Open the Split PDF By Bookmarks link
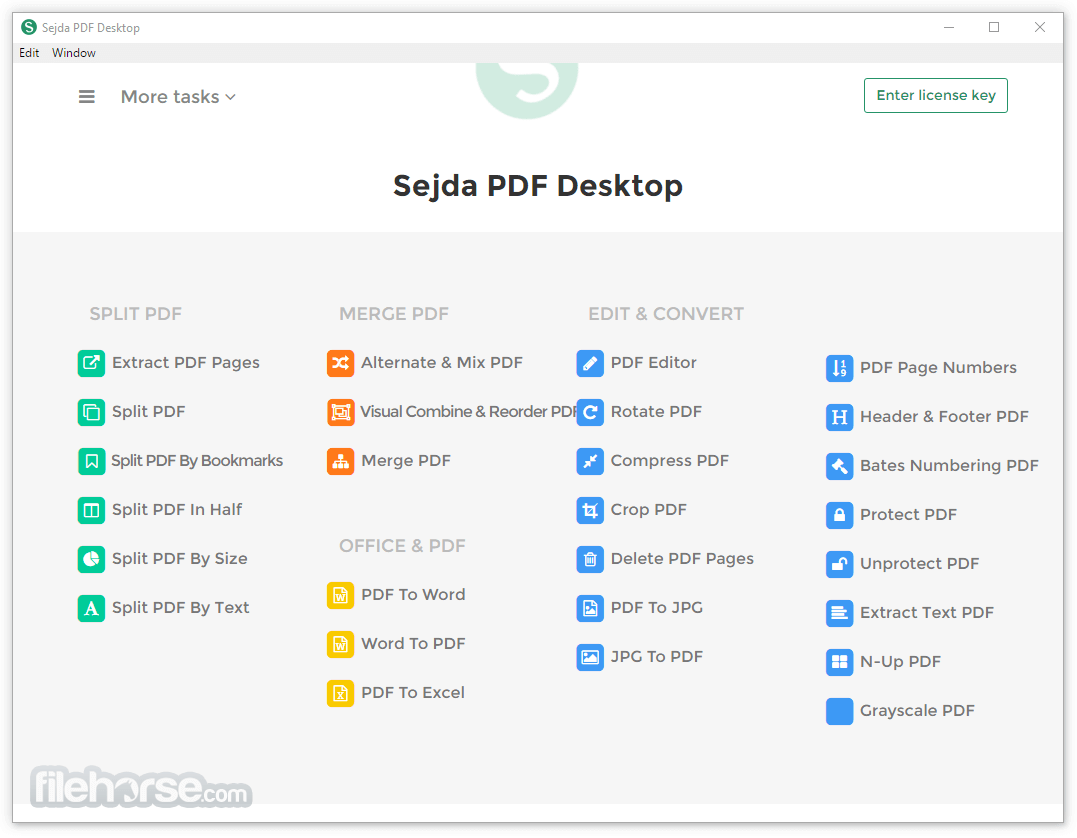Image resolution: width=1077 pixels, height=838 pixels. (197, 461)
